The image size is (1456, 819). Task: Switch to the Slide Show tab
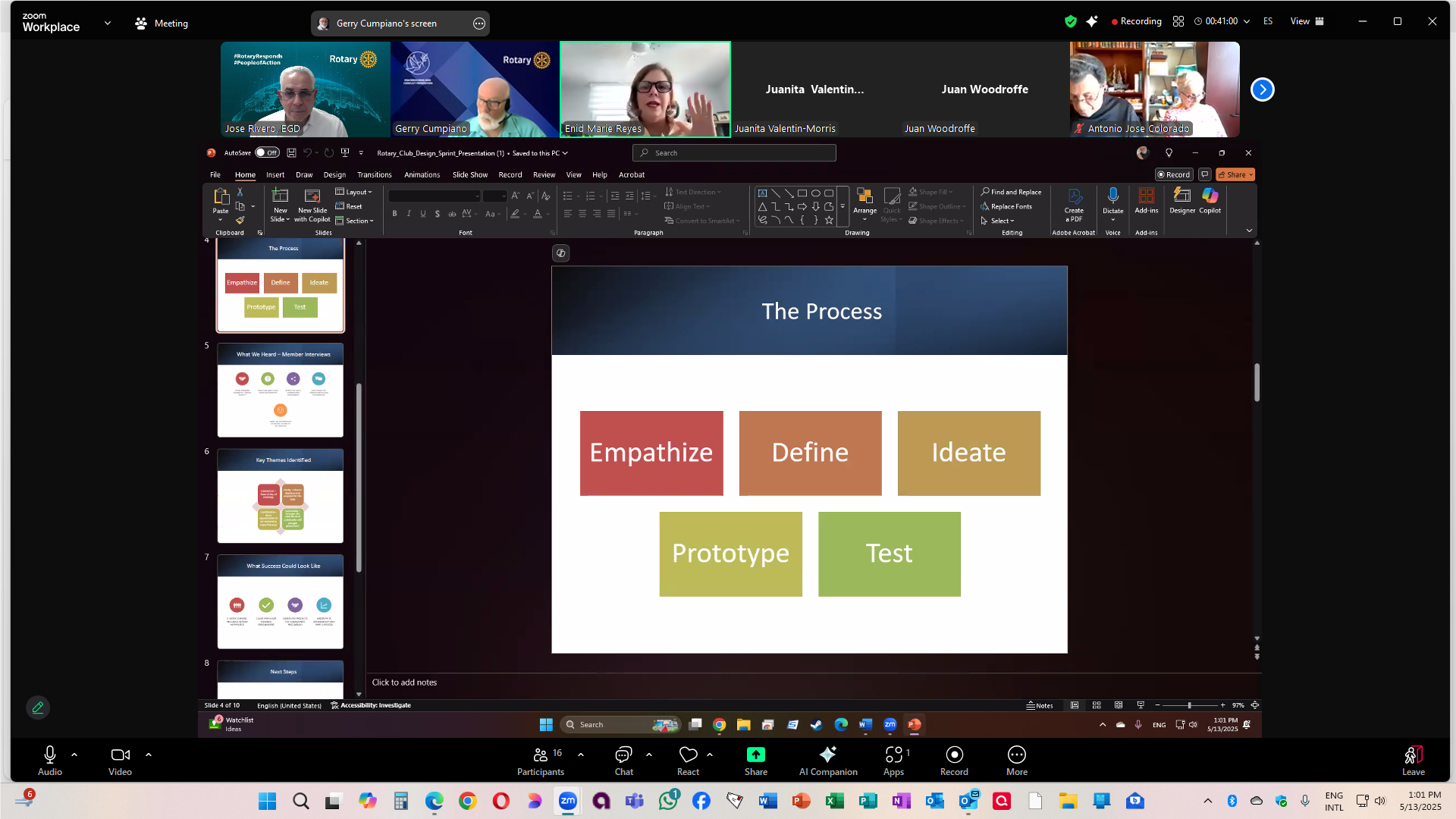(x=469, y=174)
